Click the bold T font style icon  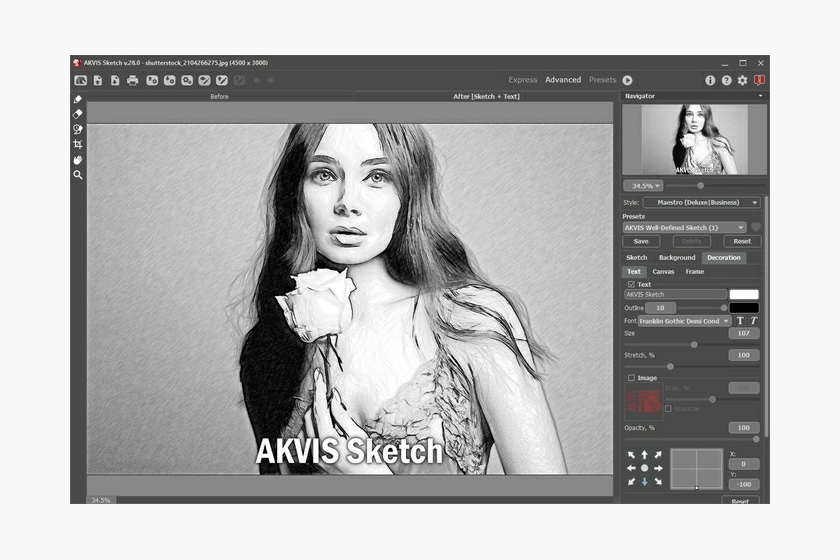pyautogui.click(x=740, y=320)
